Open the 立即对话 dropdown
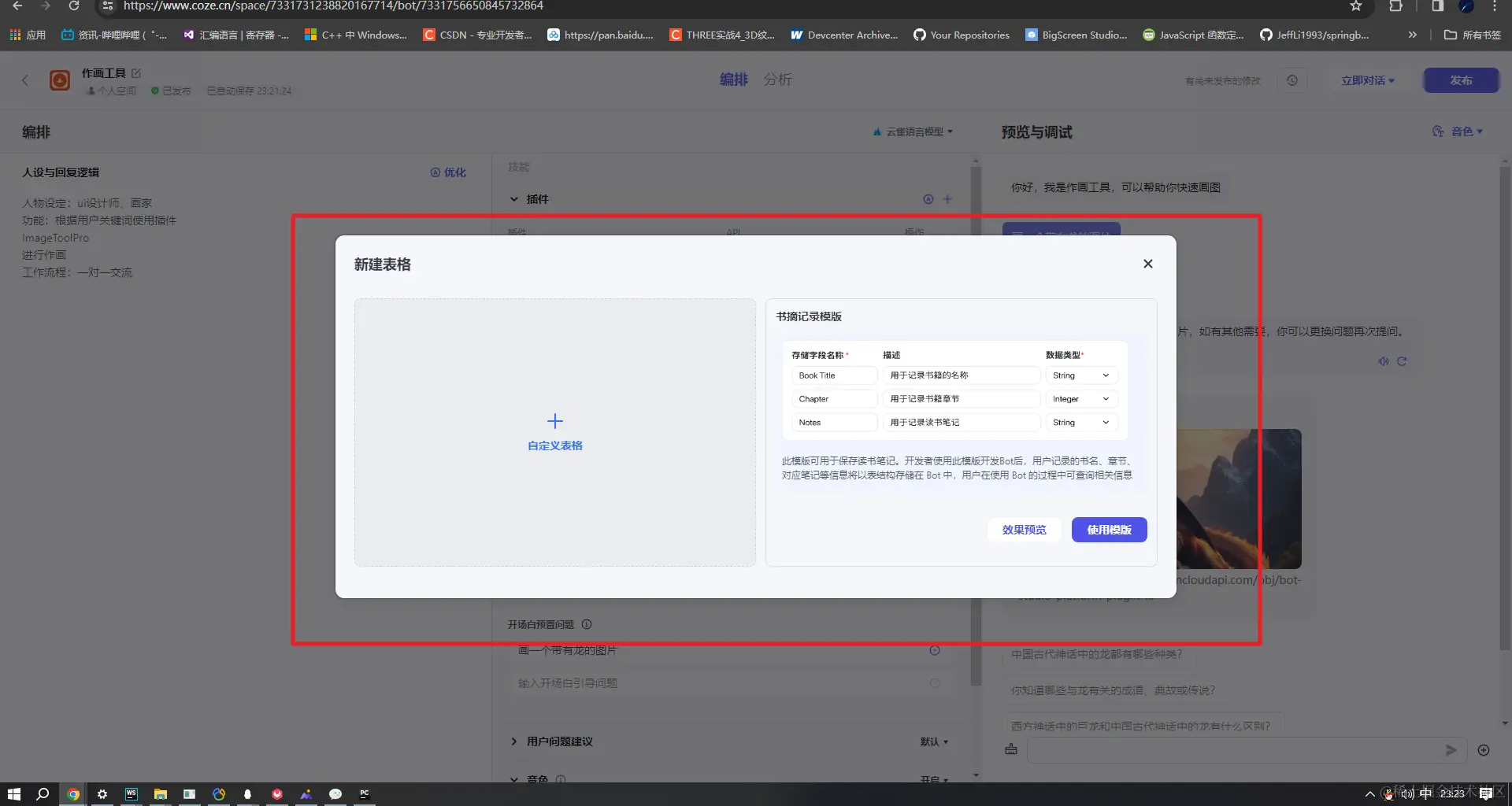Image resolution: width=1512 pixels, height=806 pixels. click(x=1368, y=80)
